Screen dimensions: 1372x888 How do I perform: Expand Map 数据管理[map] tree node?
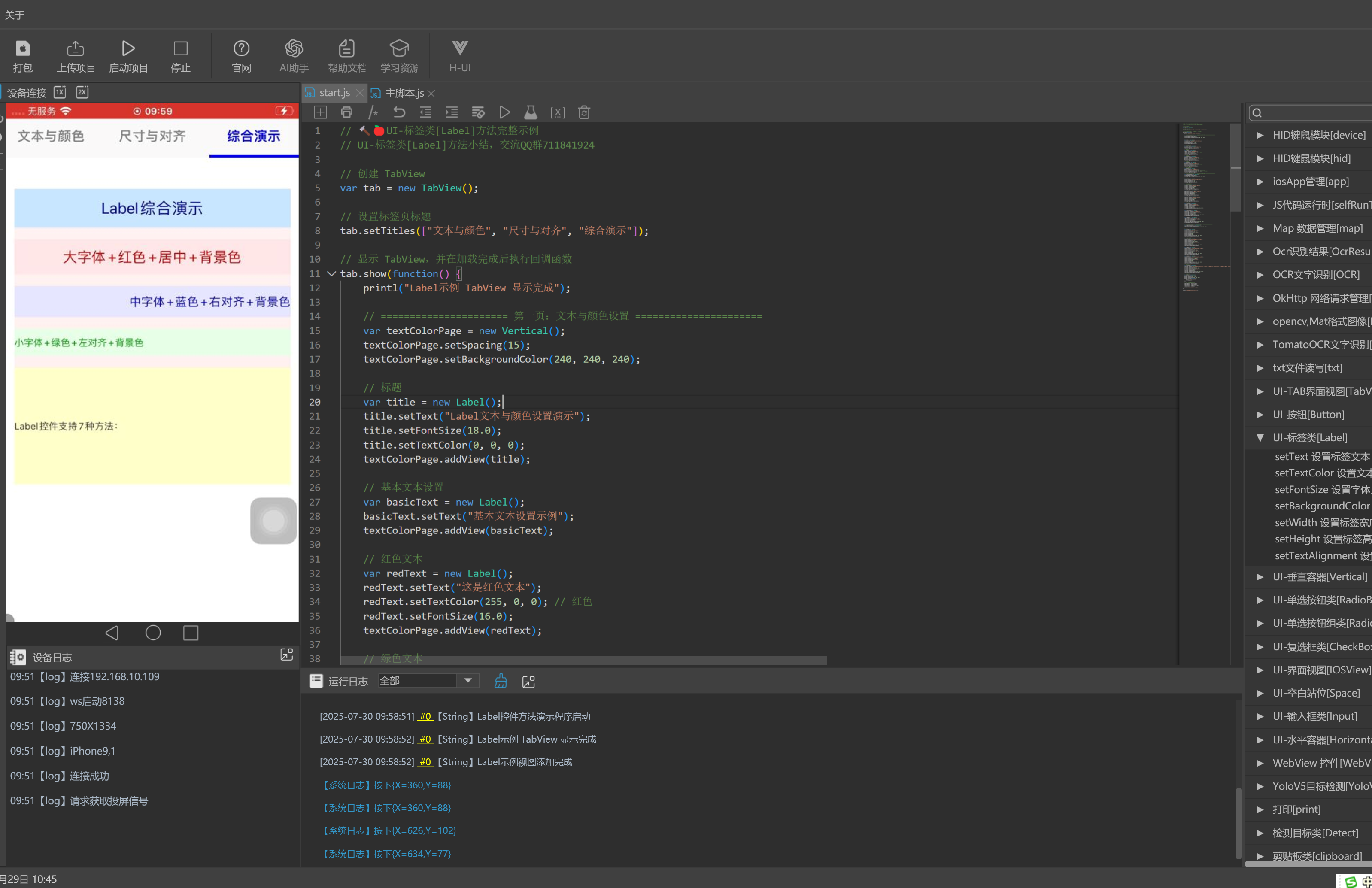[1260, 228]
